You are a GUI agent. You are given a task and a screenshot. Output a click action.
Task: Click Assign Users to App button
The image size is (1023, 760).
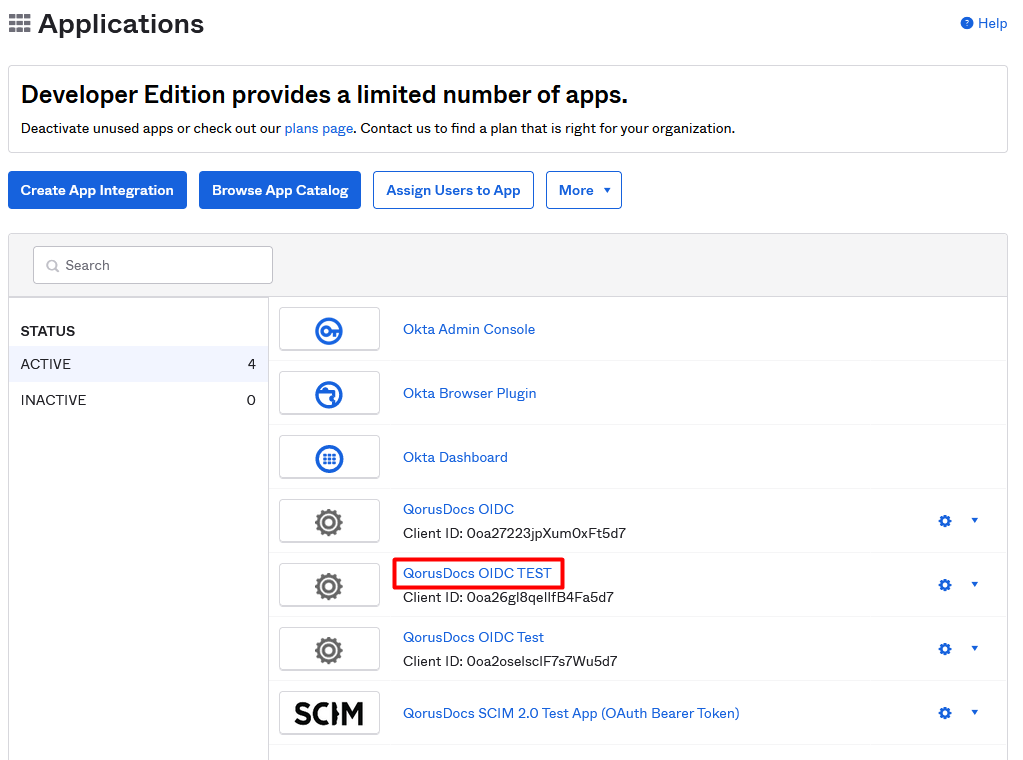(453, 190)
